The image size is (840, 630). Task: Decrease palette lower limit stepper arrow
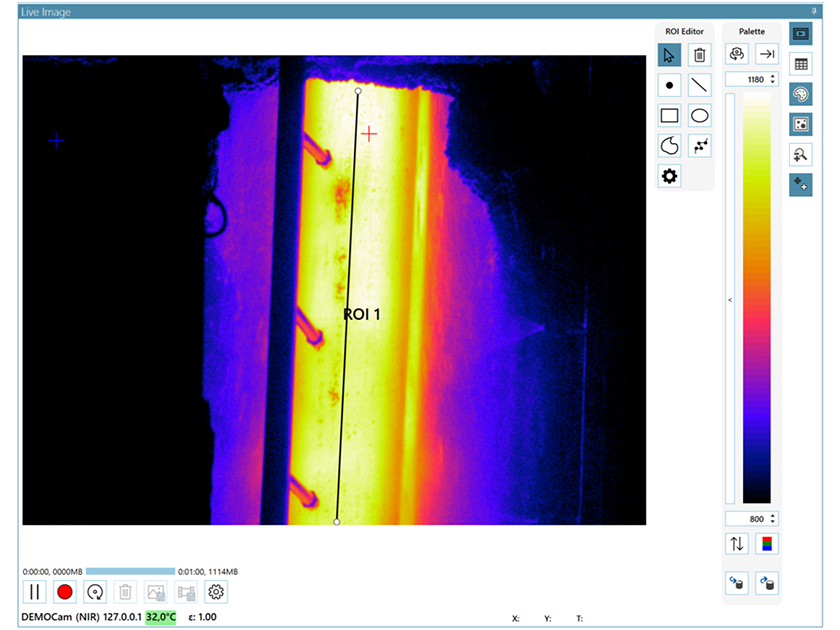(x=773, y=522)
